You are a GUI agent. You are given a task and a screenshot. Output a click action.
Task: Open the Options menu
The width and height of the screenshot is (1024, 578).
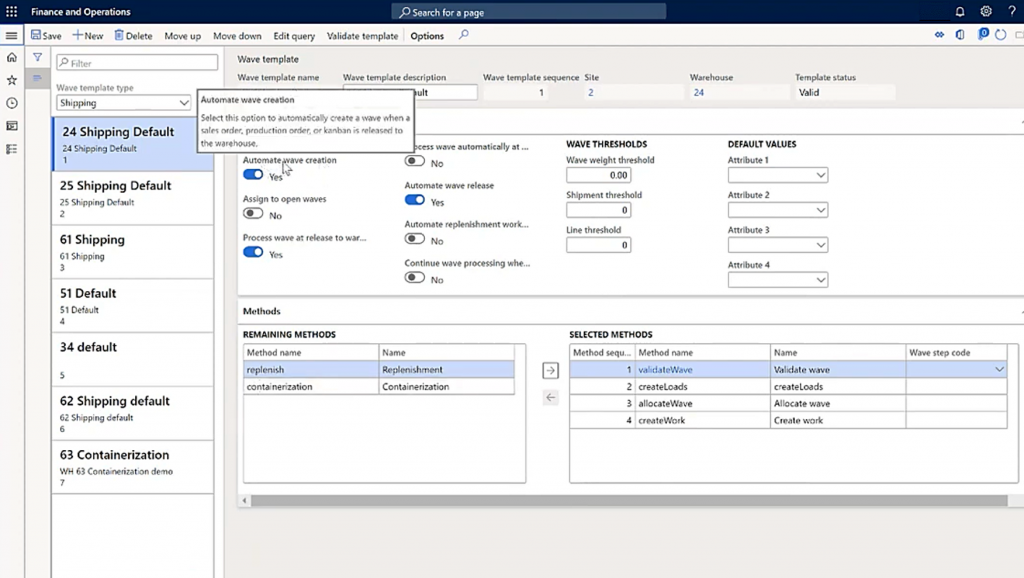click(x=427, y=36)
